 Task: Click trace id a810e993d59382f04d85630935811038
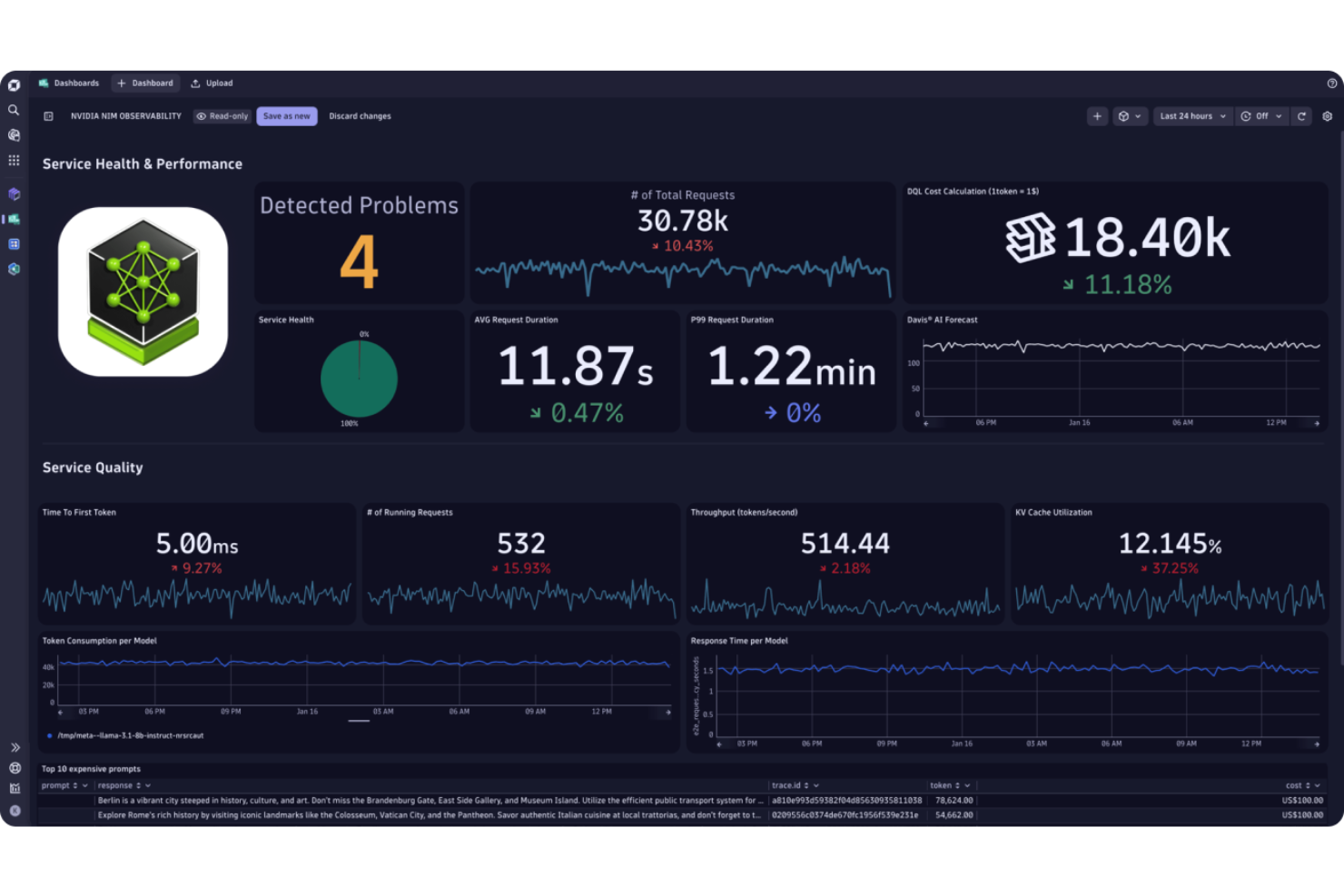click(846, 801)
